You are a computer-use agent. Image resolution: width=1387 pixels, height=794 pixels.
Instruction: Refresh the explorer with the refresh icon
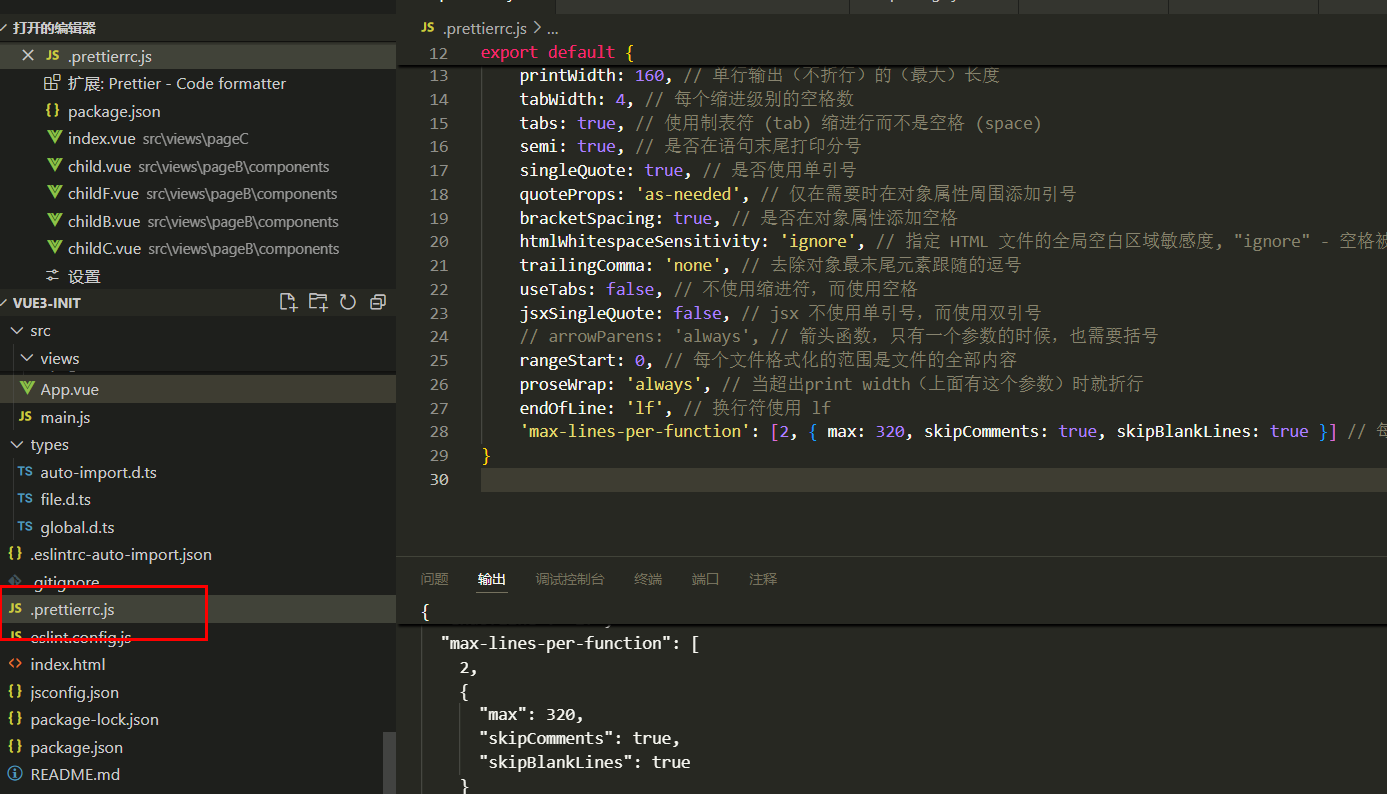pyautogui.click(x=348, y=302)
